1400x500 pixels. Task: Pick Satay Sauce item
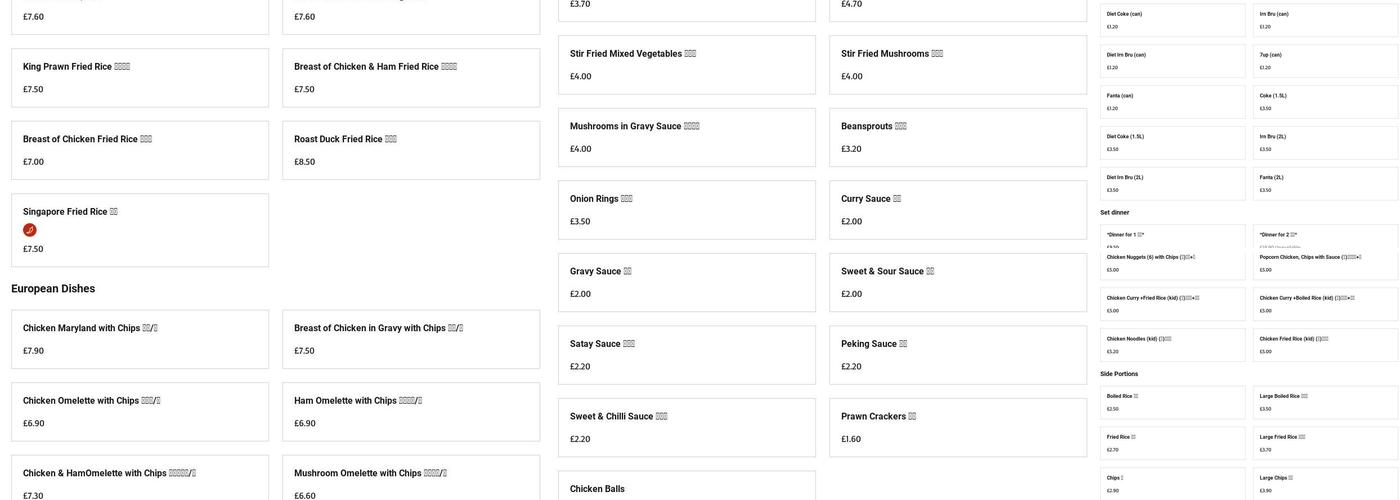686,355
